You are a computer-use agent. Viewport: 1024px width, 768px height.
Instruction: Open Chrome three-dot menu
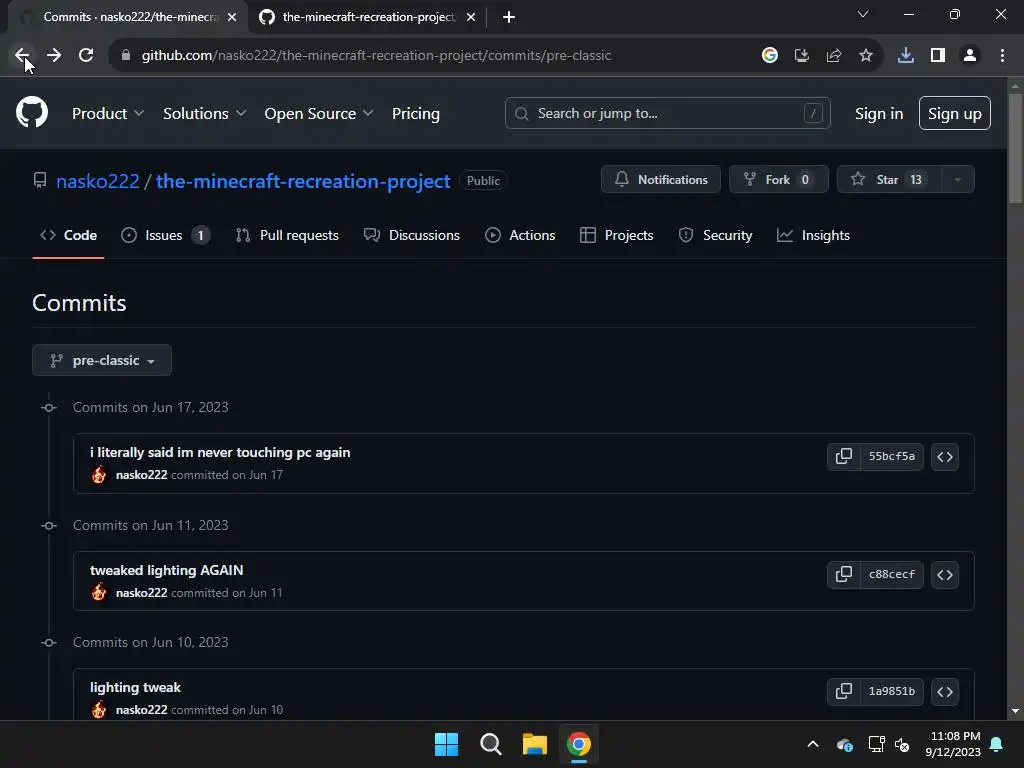tap(1002, 56)
